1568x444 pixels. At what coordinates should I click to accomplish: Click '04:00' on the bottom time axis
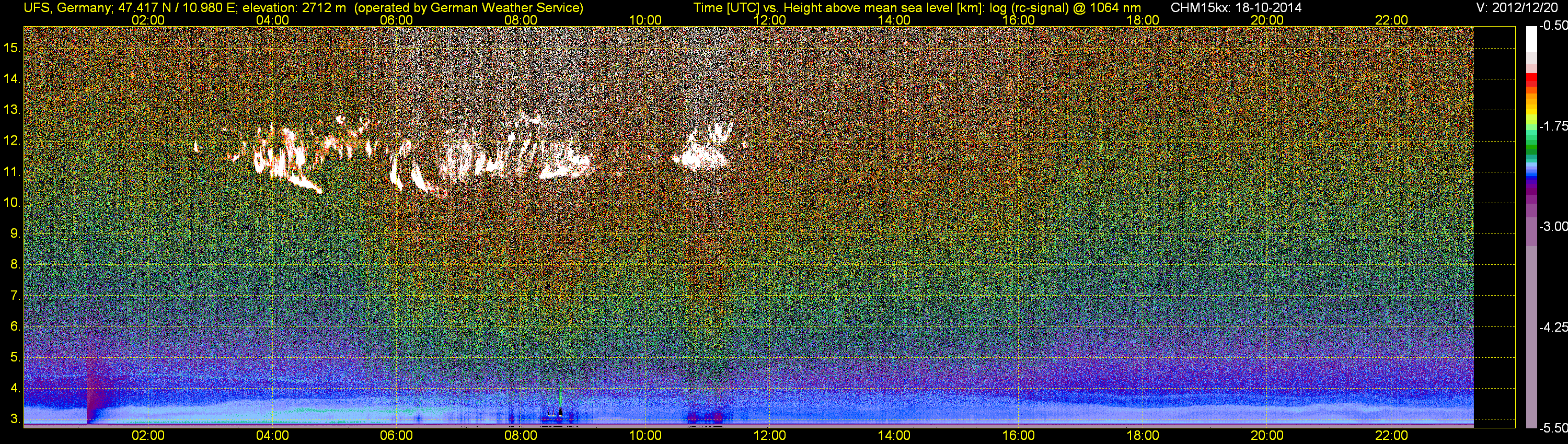point(272,436)
